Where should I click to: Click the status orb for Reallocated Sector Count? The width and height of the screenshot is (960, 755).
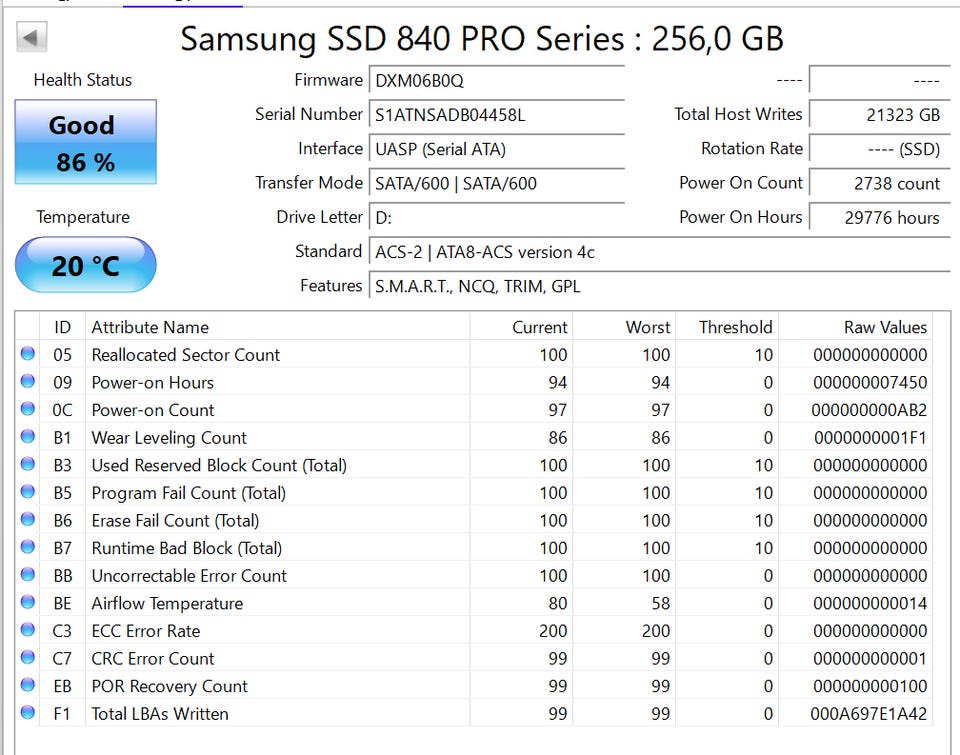click(x=28, y=355)
